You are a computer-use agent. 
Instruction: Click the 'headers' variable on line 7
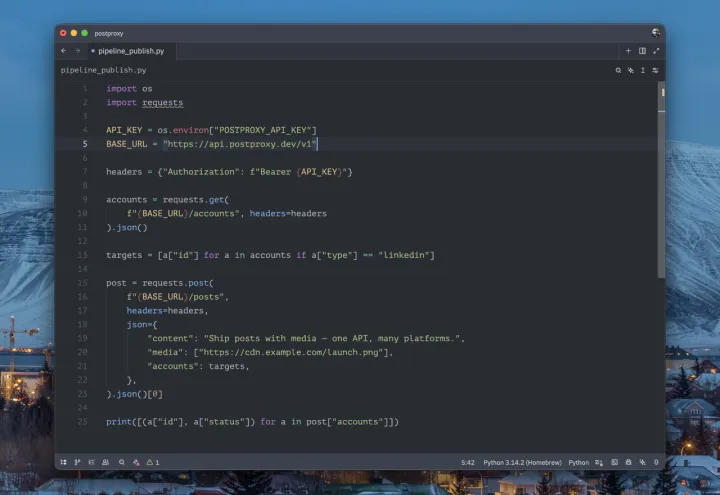click(124, 172)
